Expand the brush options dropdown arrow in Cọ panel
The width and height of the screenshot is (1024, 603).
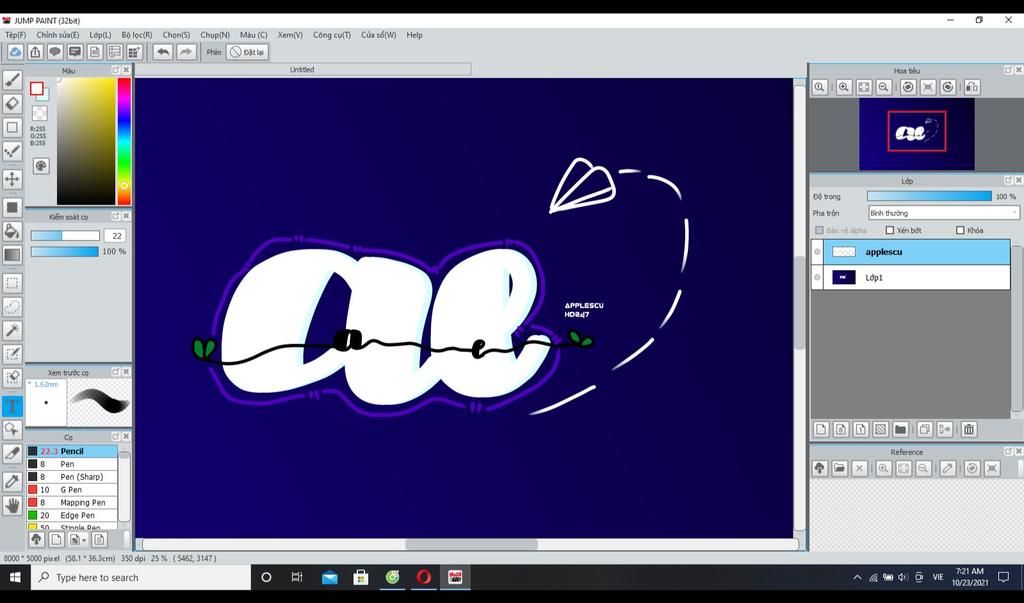[x=78, y=540]
